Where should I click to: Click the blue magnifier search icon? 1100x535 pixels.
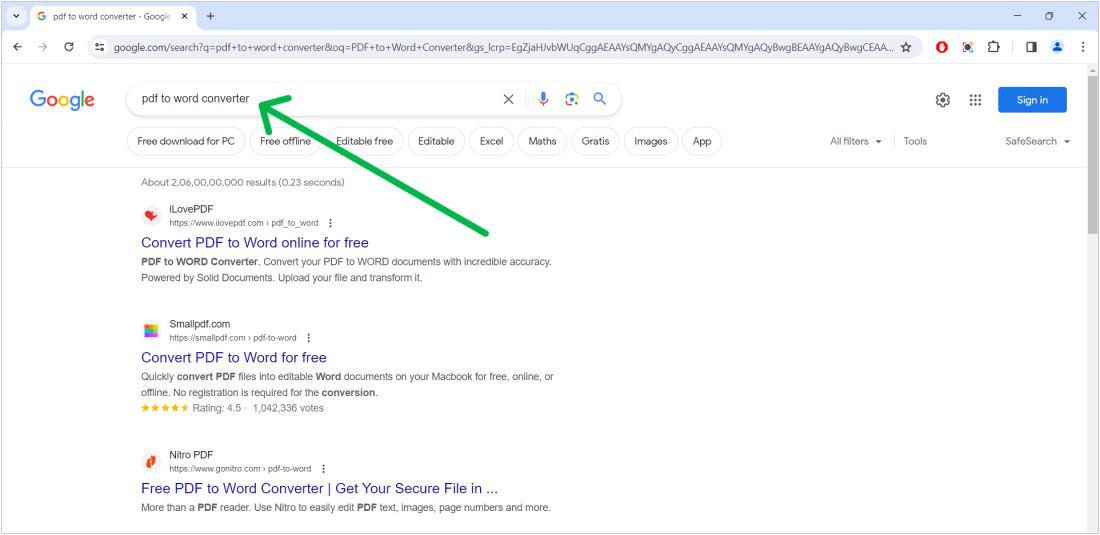pyautogui.click(x=599, y=99)
